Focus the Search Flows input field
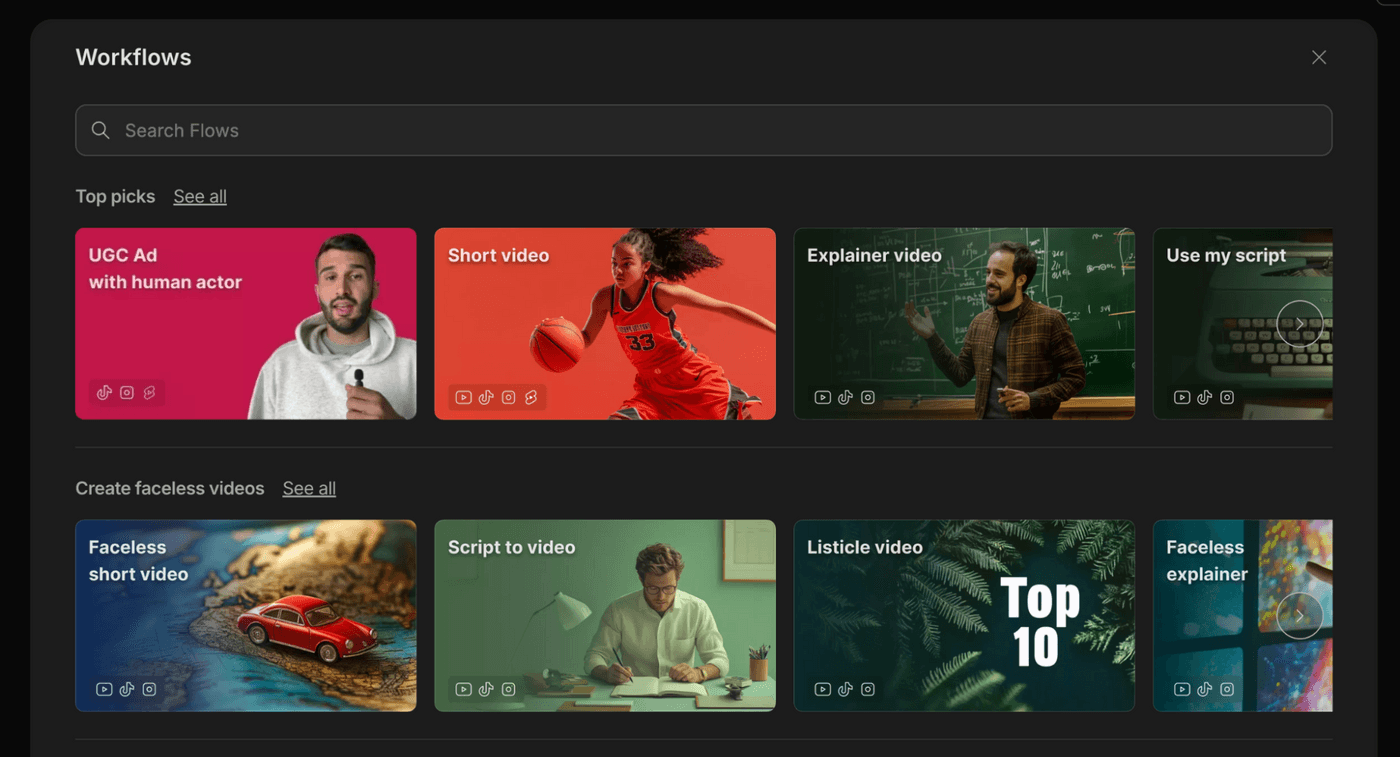 pos(700,130)
